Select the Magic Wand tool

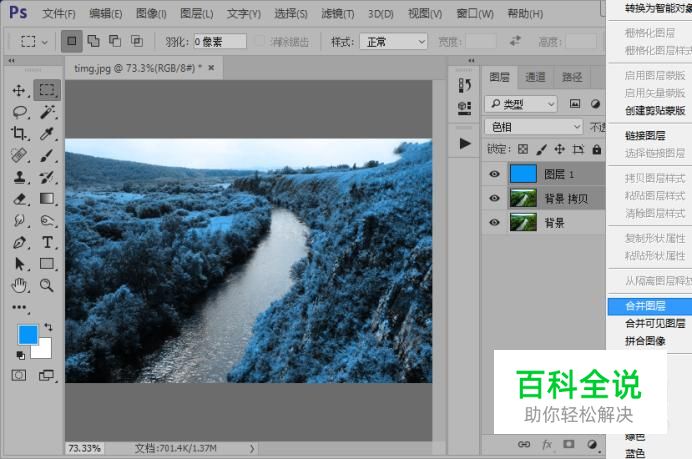point(47,112)
